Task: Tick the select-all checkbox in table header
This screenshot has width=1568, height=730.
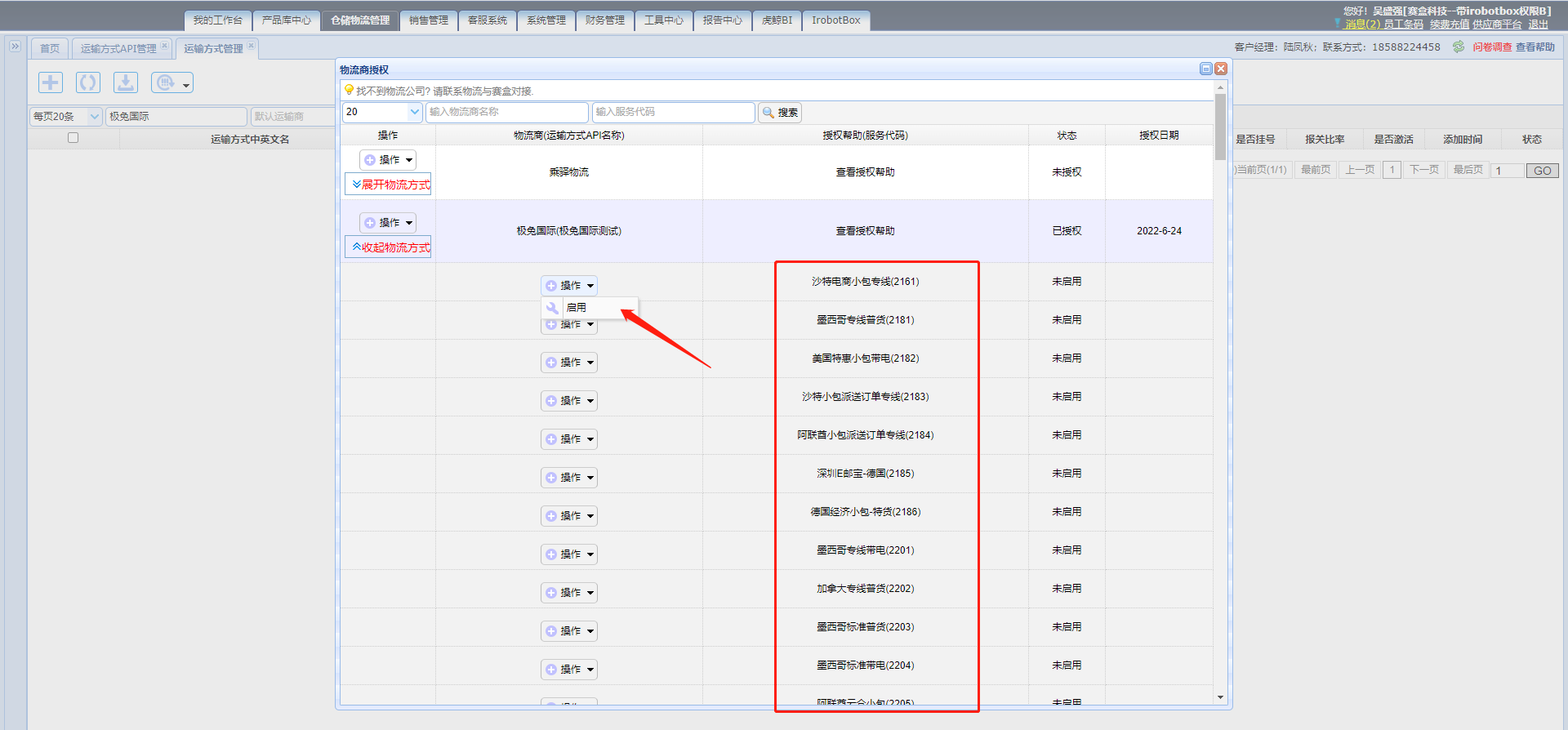Action: tap(73, 138)
